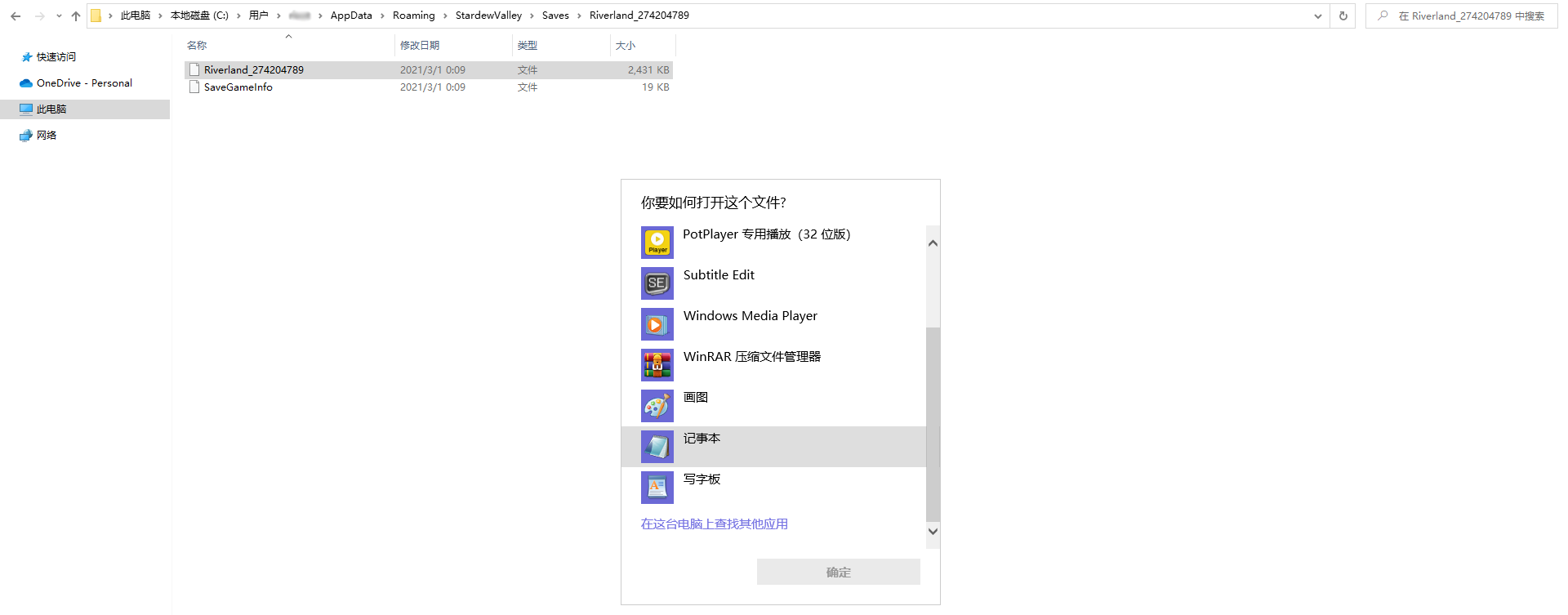Screen dimensions: 1568x615
Task: Jump to 此电脑 in the address path
Action: 136,16
